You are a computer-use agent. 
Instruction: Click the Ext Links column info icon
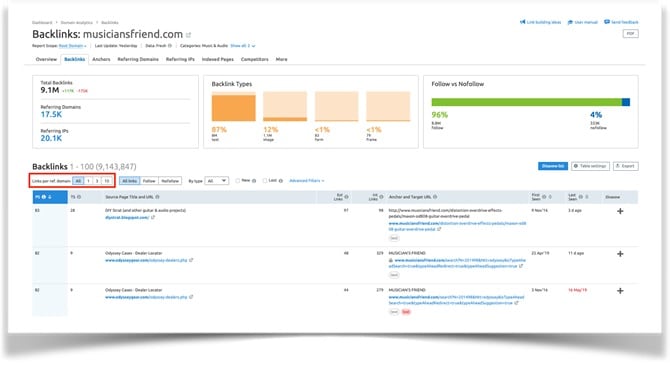click(x=346, y=197)
